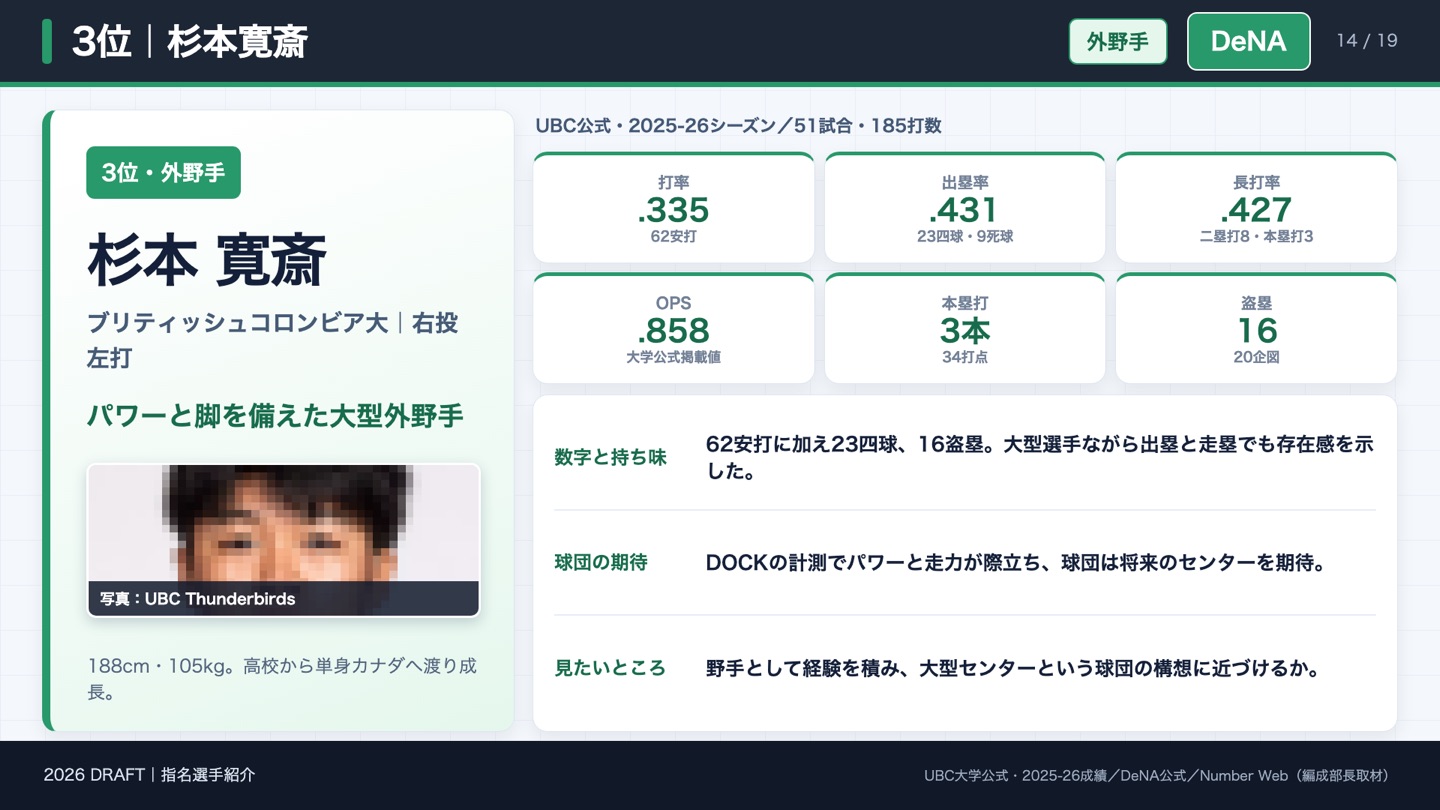The width and height of the screenshot is (1440, 810).
Task: Click the tagline パワーと脚を備えた大型外野手
Action: click(x=275, y=416)
